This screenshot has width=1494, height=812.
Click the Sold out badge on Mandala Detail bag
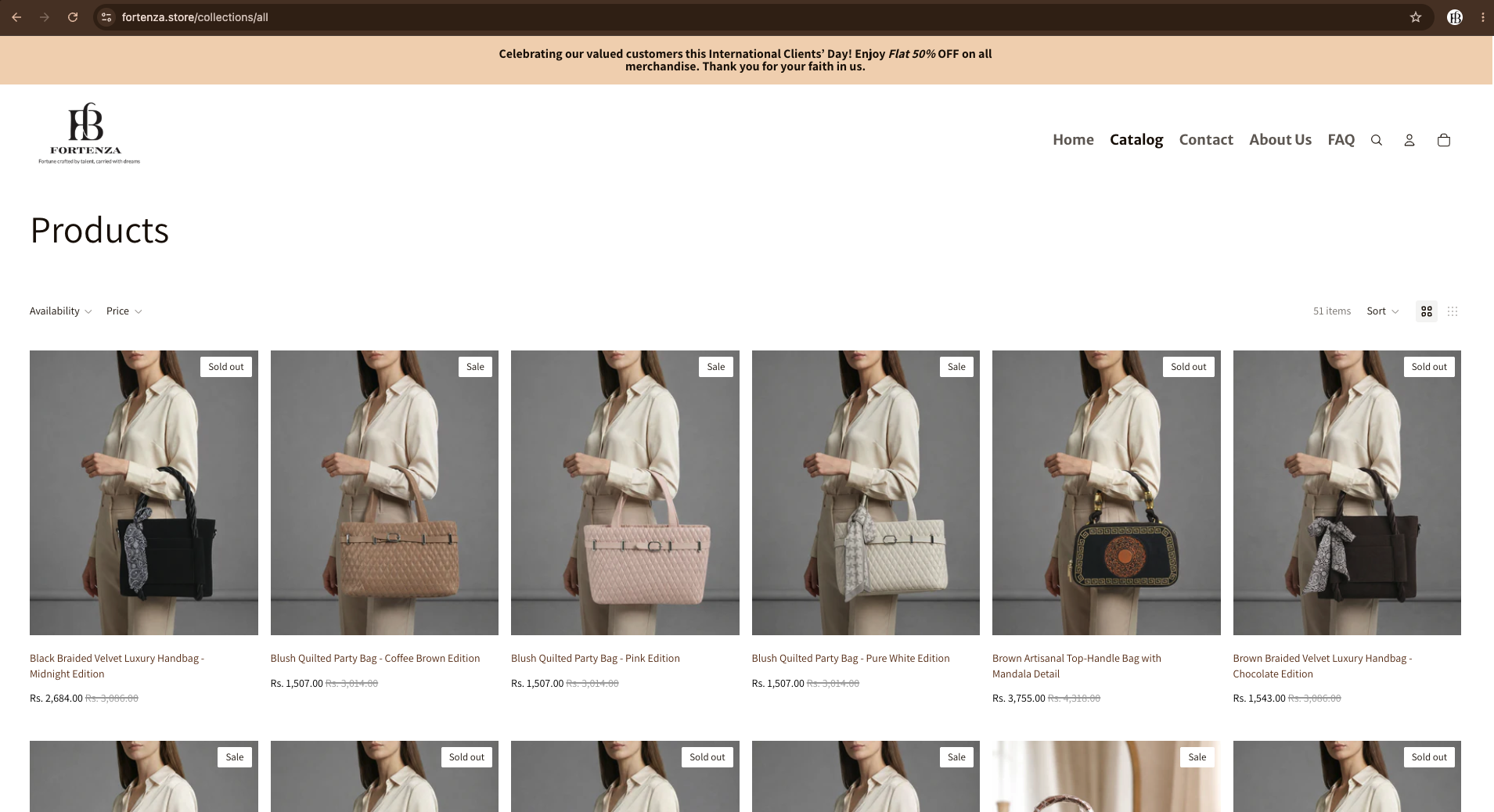(1189, 367)
